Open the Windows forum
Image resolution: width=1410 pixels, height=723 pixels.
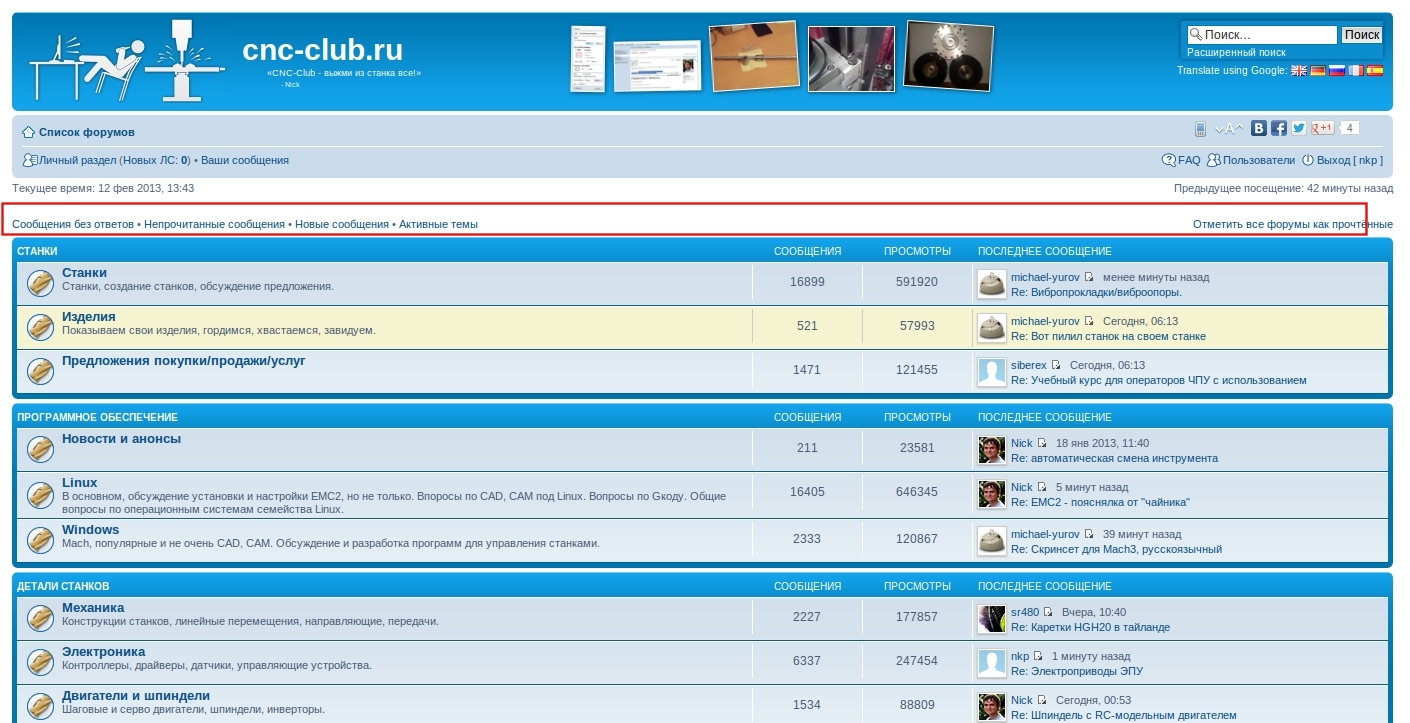(90, 530)
